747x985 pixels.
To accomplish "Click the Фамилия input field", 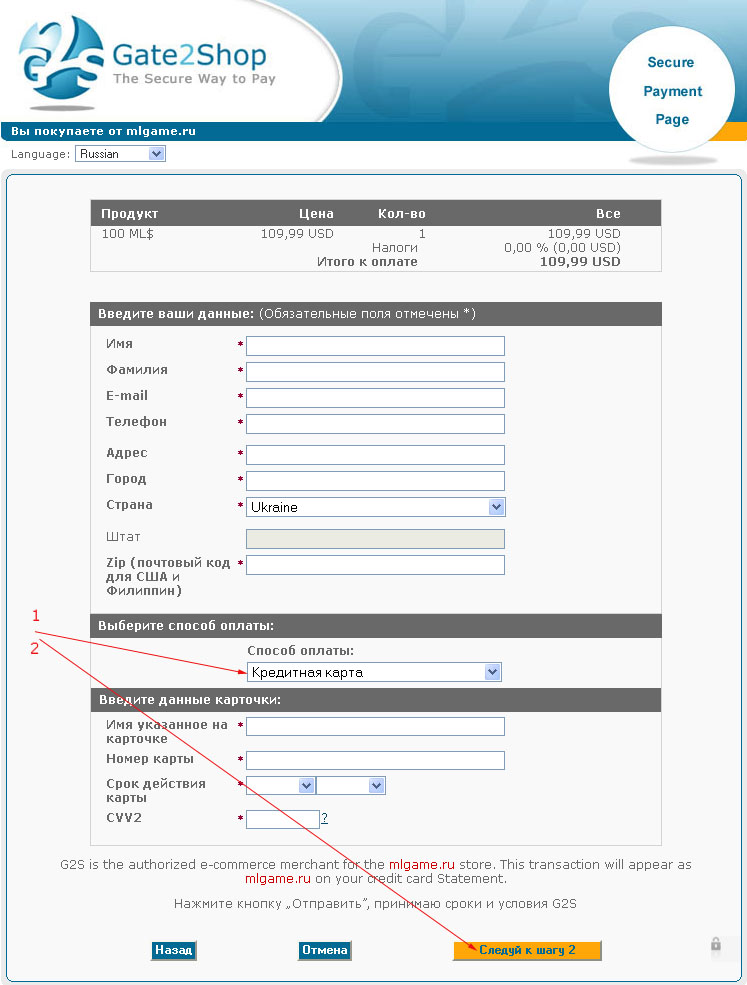I will pos(375,372).
